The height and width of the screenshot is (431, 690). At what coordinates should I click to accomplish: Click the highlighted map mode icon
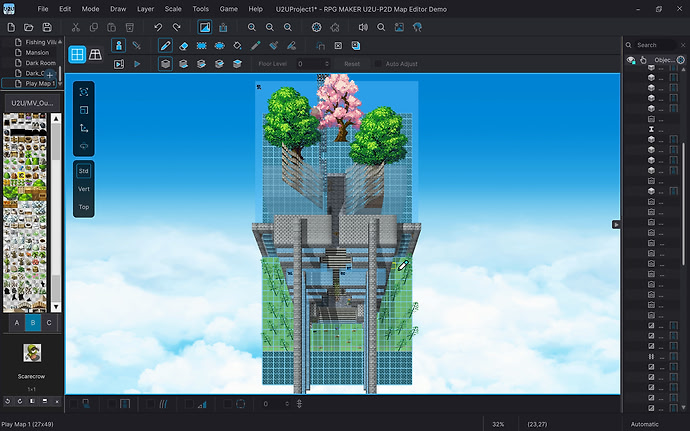click(x=205, y=27)
